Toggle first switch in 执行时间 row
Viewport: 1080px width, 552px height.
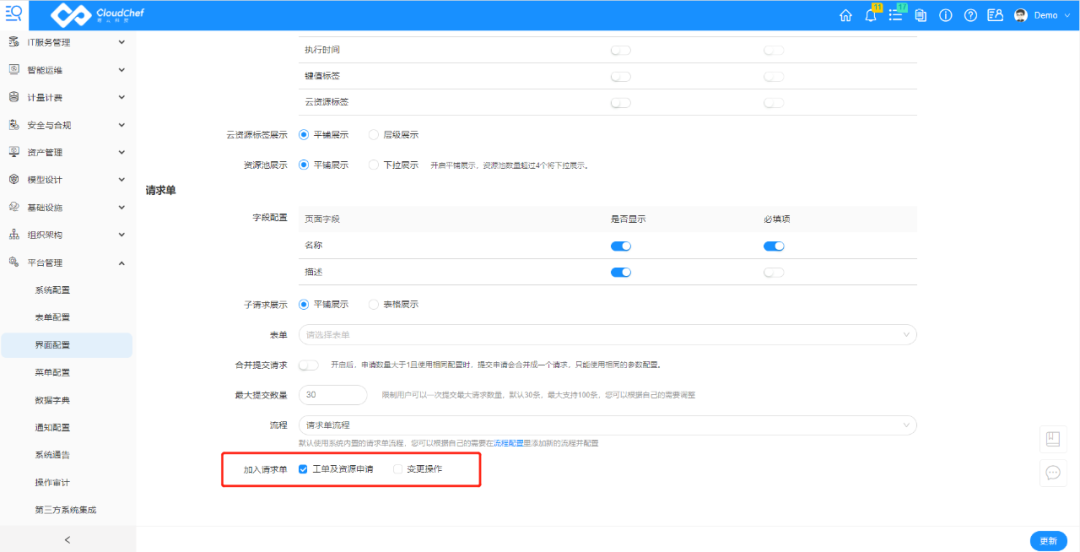621,50
